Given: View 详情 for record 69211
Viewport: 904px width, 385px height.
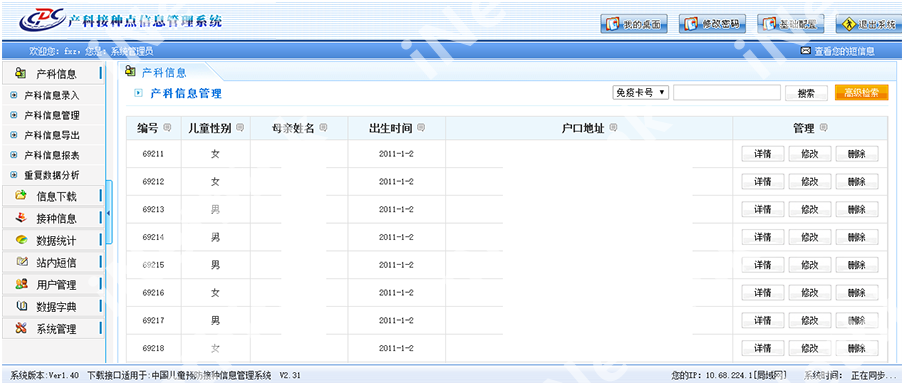Looking at the screenshot, I should pos(762,154).
